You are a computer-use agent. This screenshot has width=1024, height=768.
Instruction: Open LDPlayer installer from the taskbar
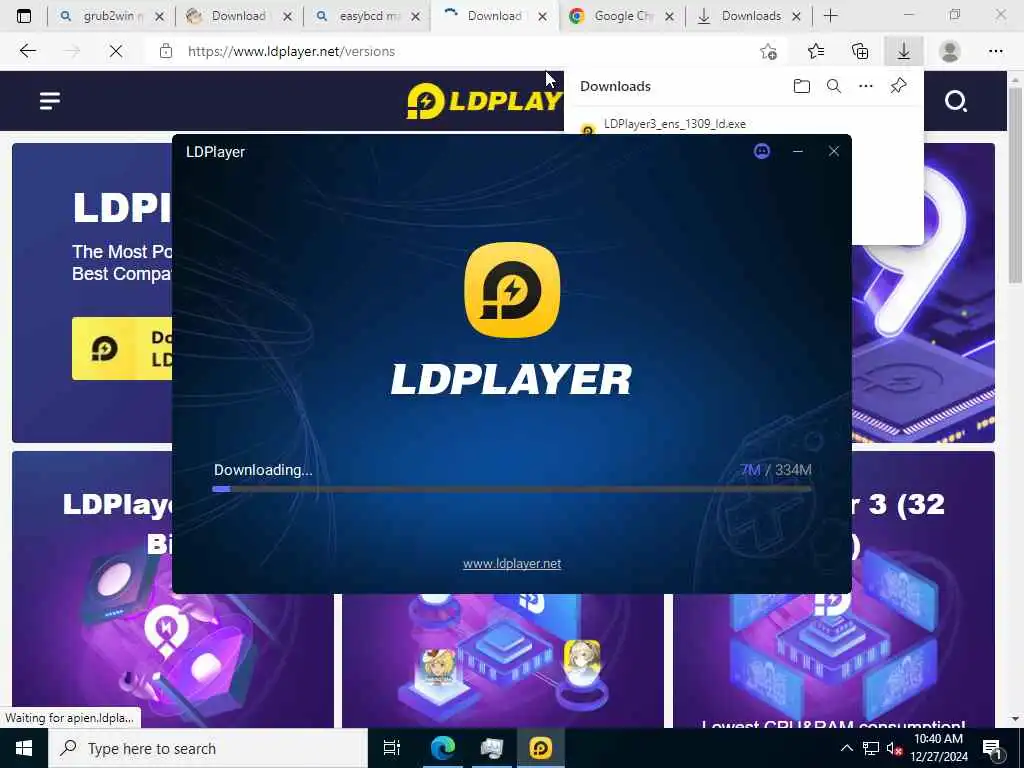[x=541, y=748]
